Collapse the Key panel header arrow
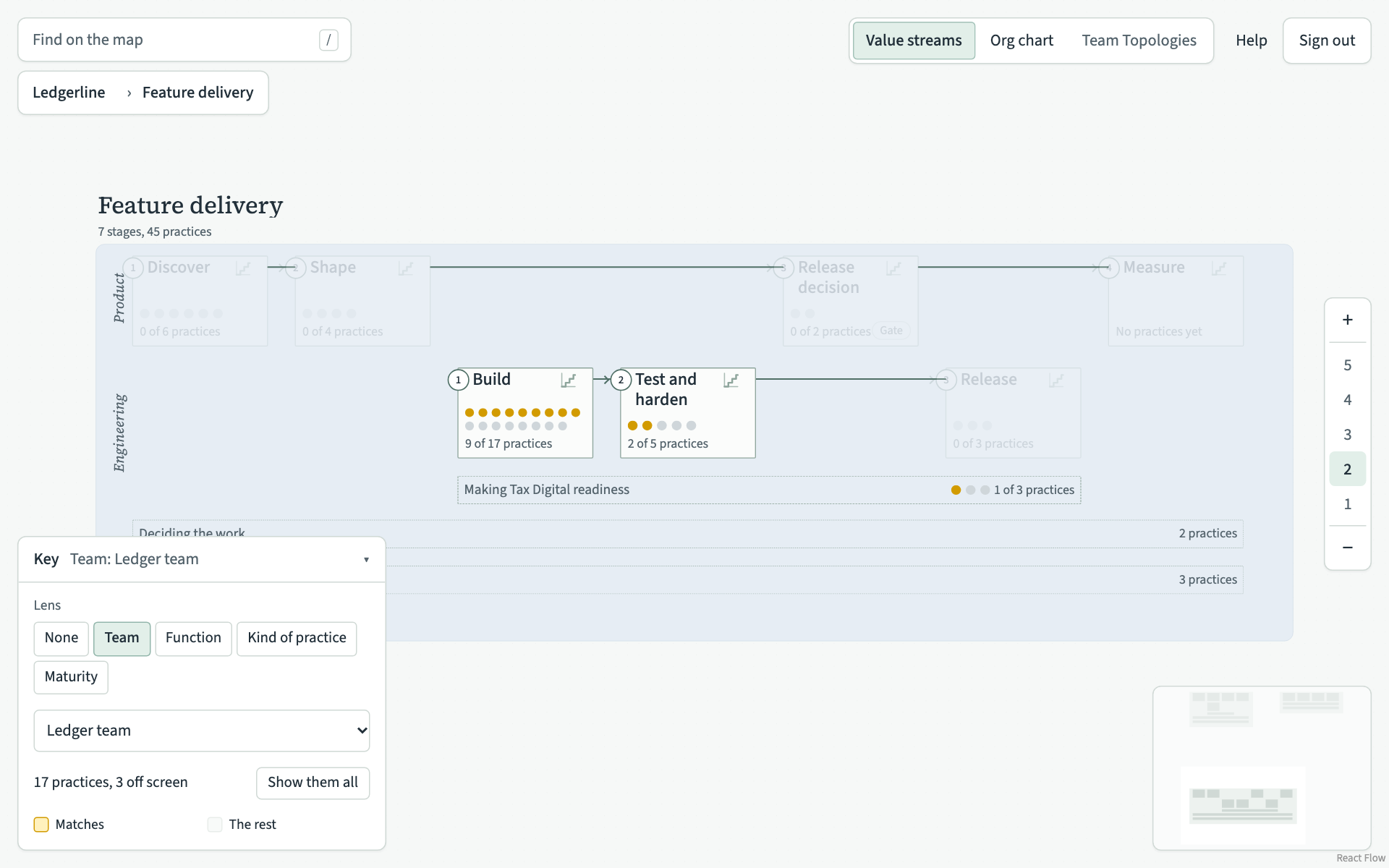 pos(366,560)
